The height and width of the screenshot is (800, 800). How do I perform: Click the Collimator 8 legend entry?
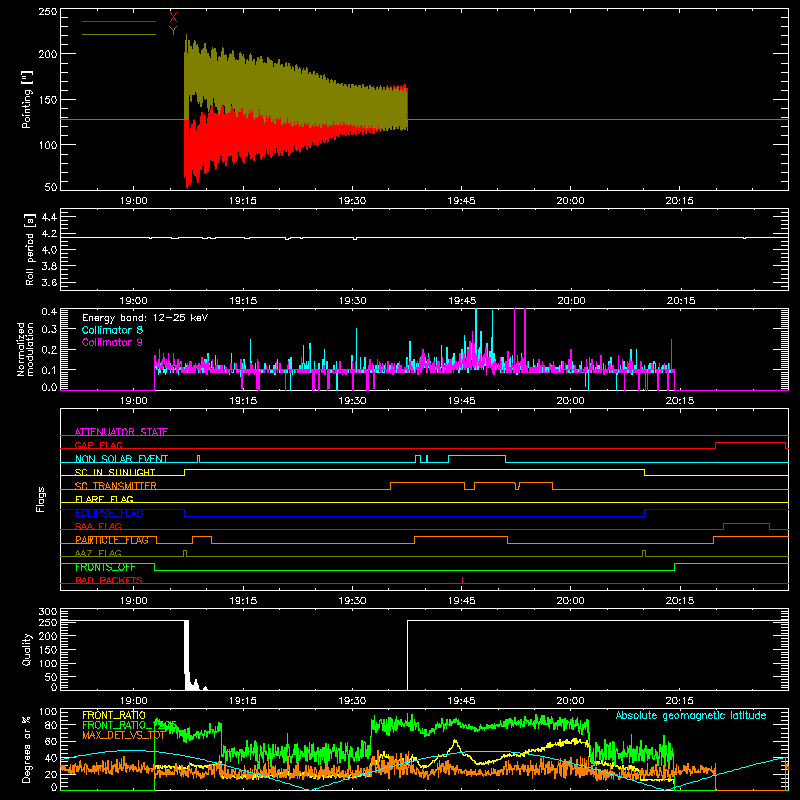112,330
